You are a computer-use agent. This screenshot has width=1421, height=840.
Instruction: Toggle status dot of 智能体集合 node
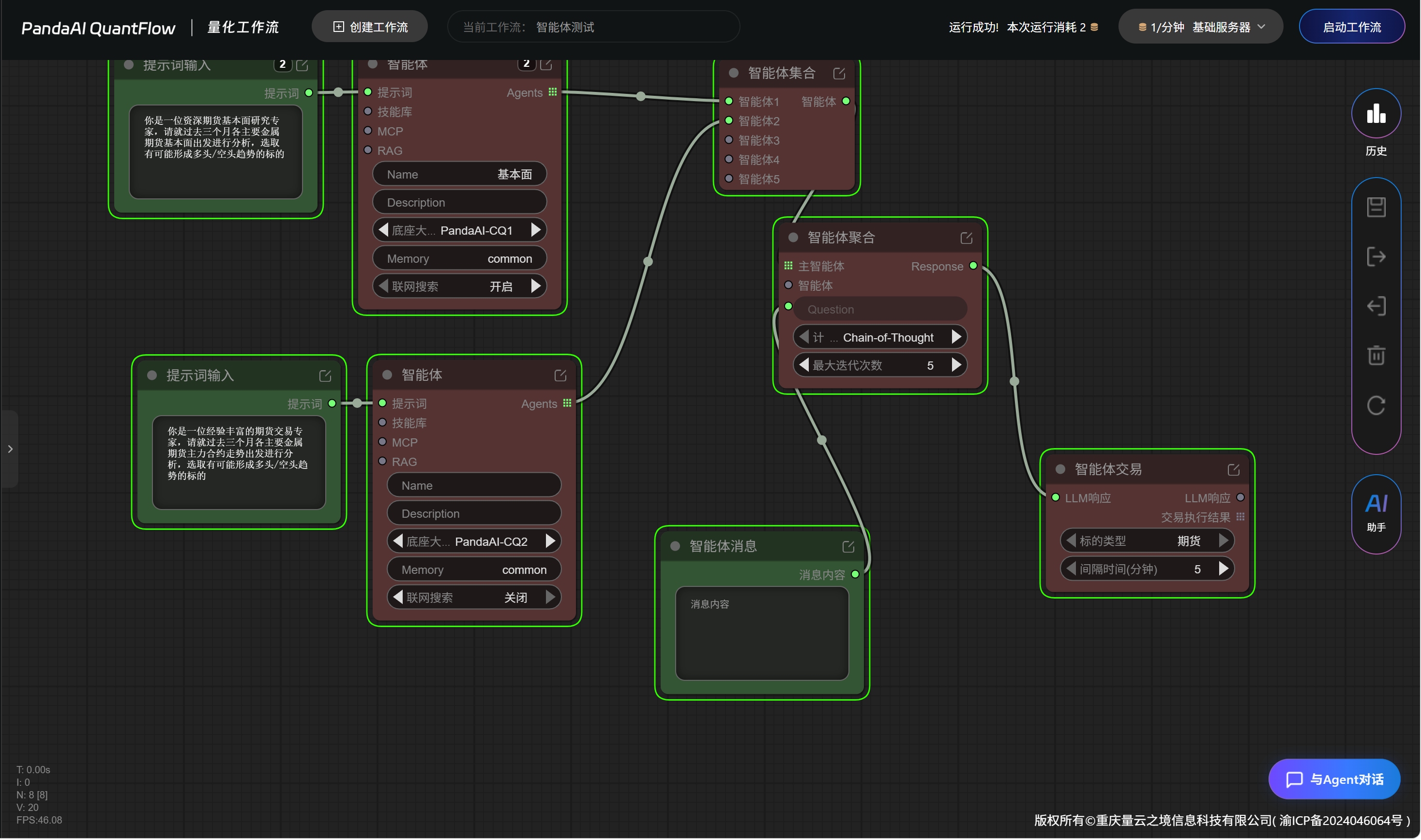[x=734, y=73]
